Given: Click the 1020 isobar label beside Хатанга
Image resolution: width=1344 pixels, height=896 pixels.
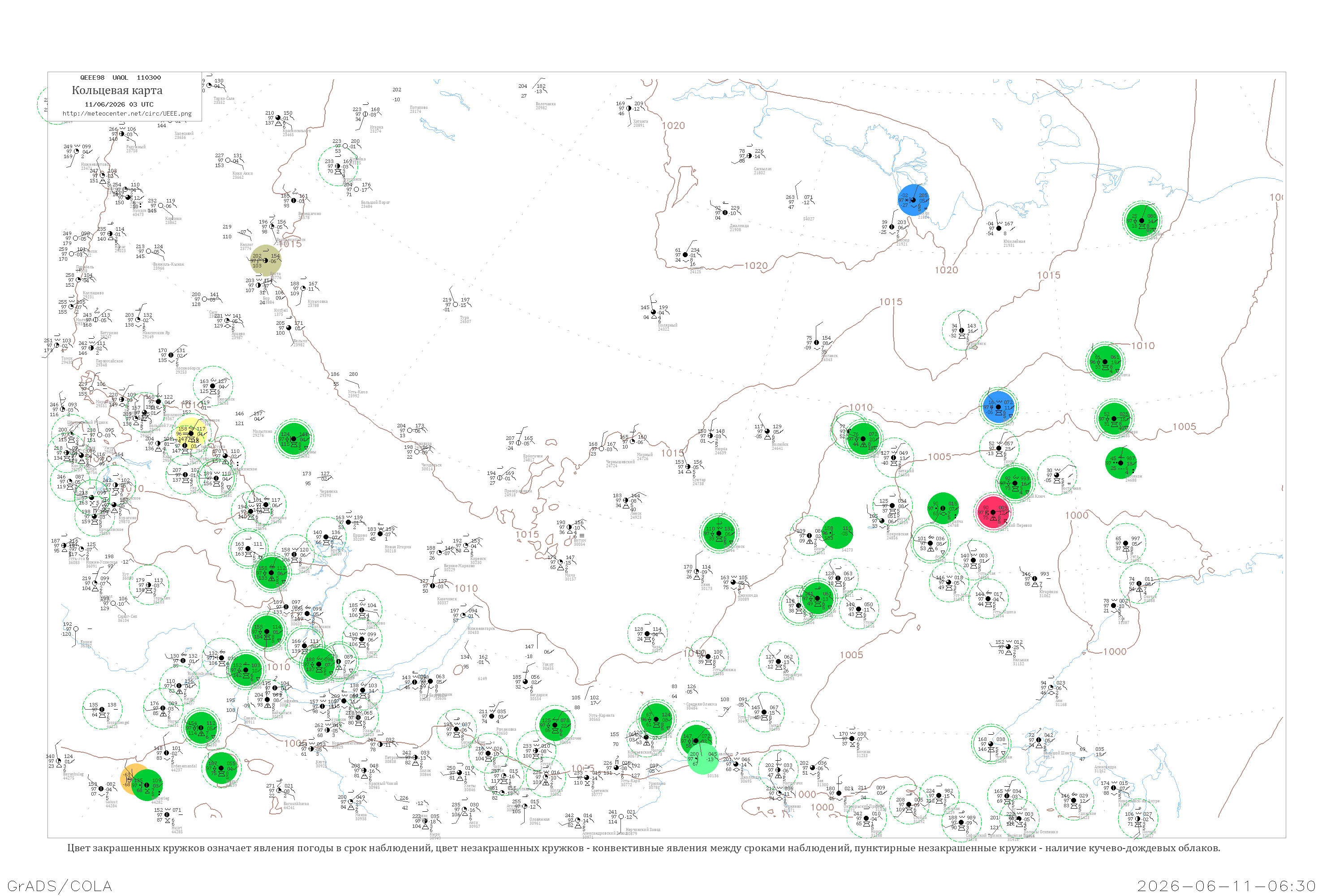Looking at the screenshot, I should (673, 126).
